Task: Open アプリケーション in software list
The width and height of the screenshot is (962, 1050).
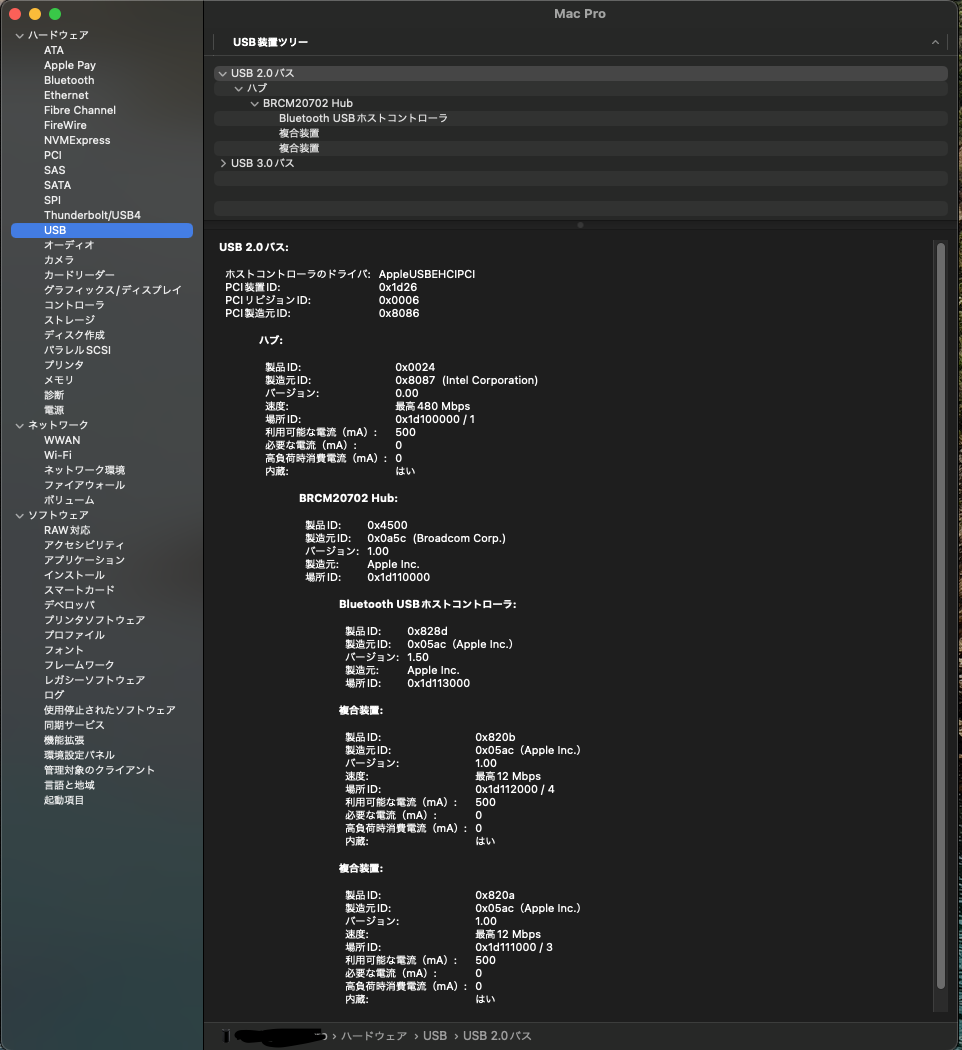Action: tap(84, 561)
